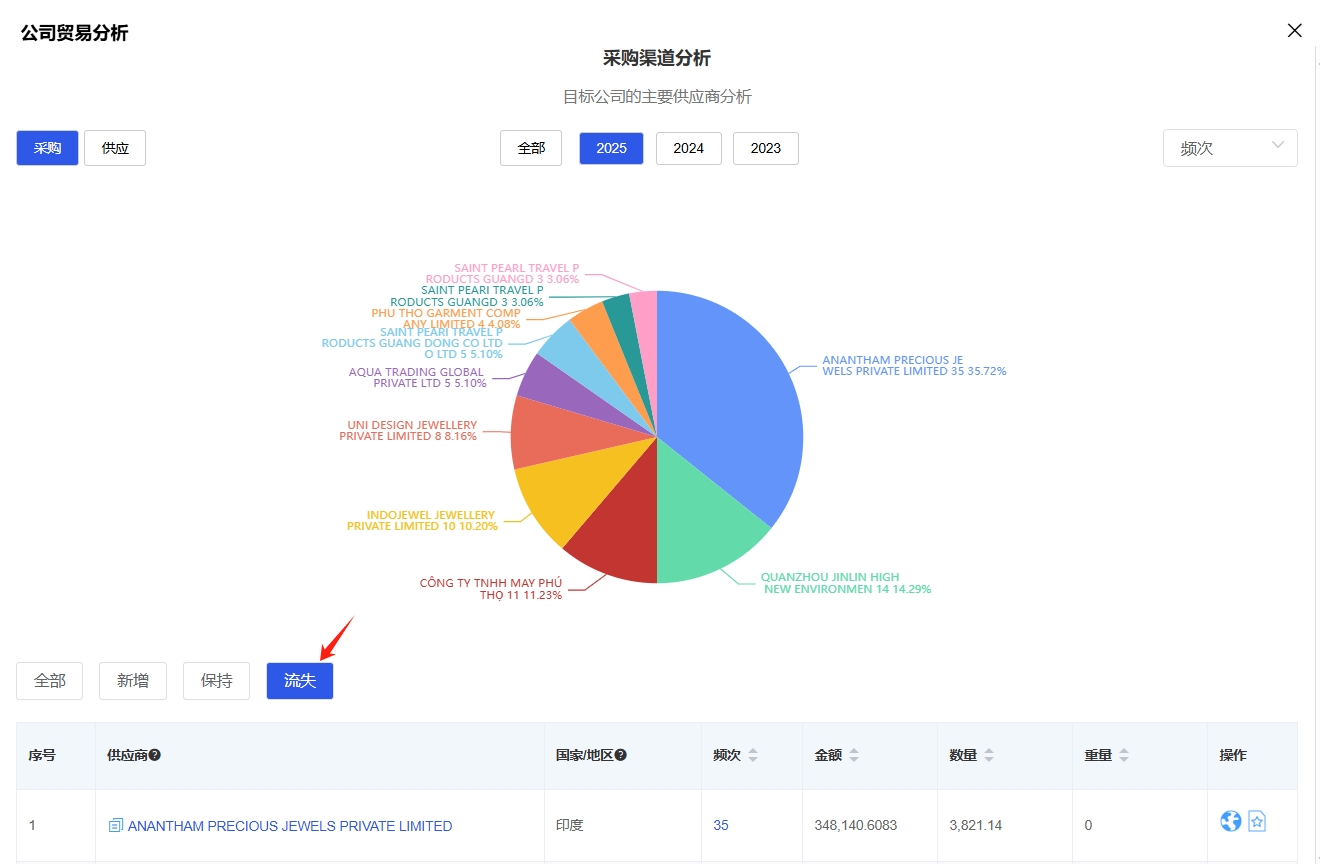
Task: Open ANANTHAM PRECIOUS JEWELS PRIVATE LIMITED supplier link
Action: point(290,826)
